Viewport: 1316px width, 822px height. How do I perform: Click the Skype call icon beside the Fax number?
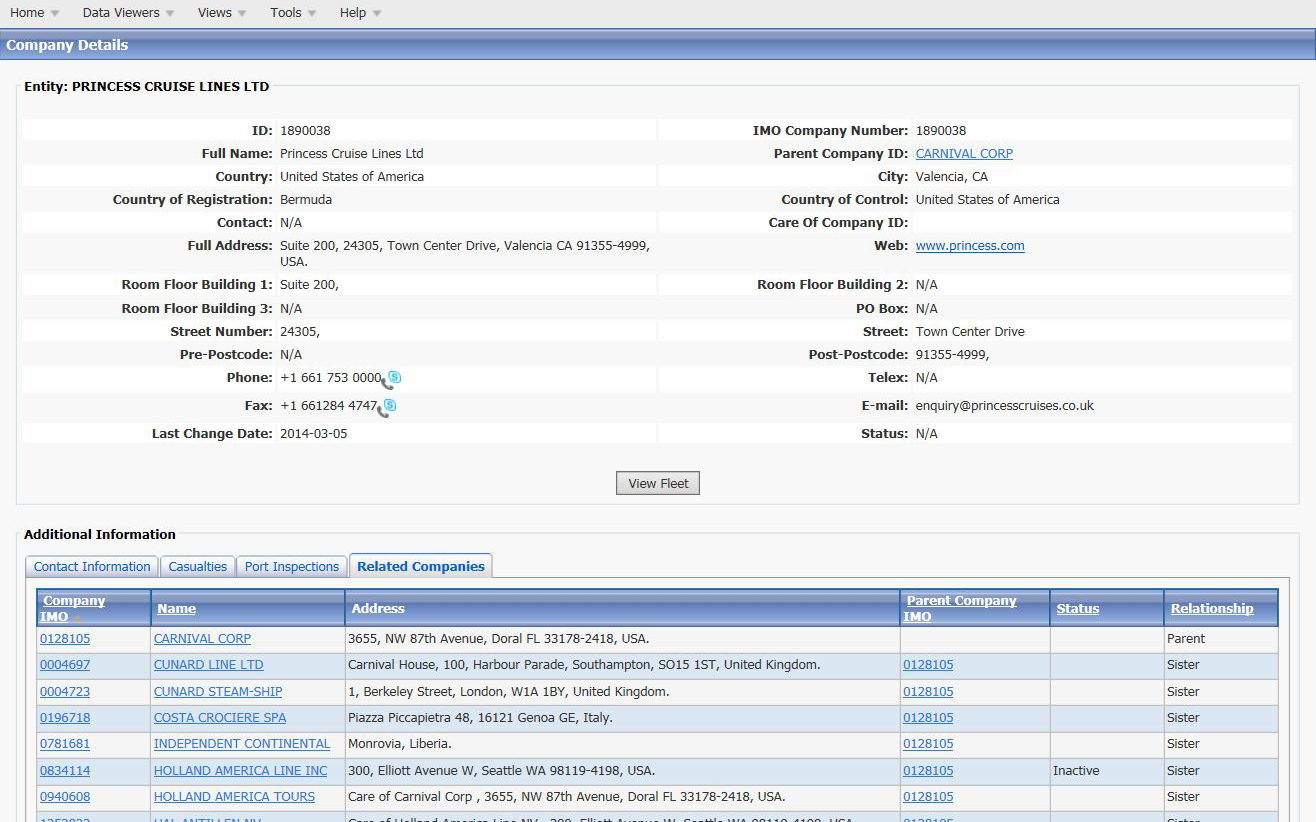tap(386, 407)
